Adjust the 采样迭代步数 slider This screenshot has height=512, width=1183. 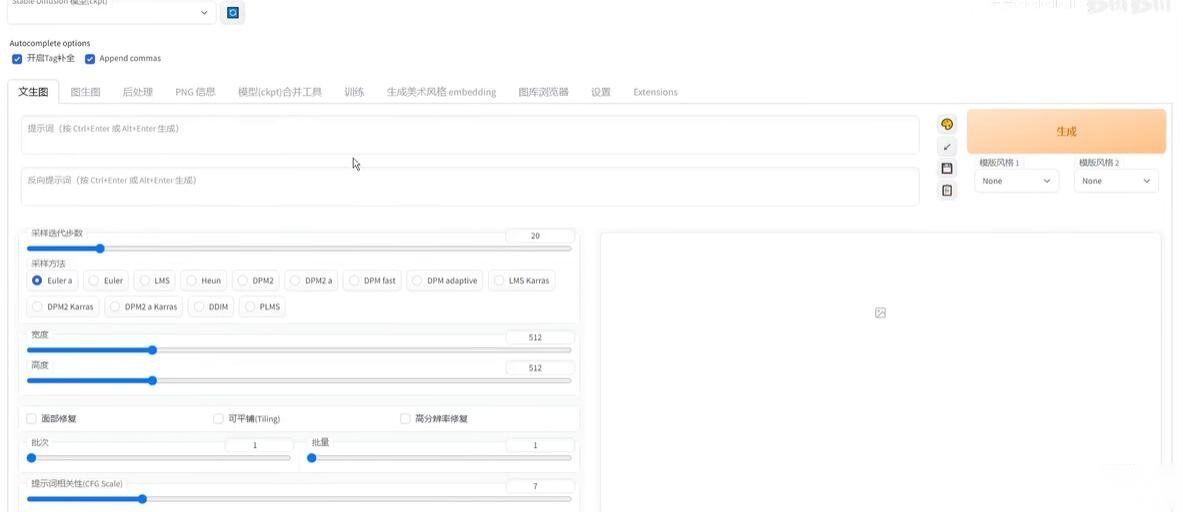point(299,248)
